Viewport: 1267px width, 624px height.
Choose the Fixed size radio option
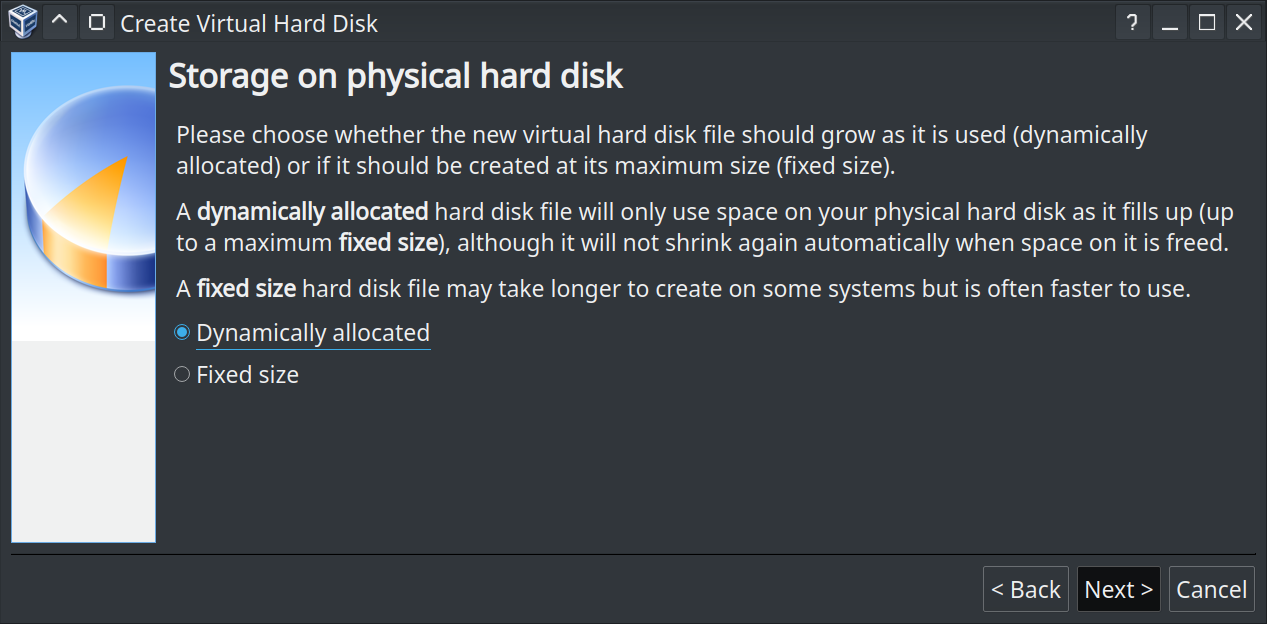tap(182, 375)
